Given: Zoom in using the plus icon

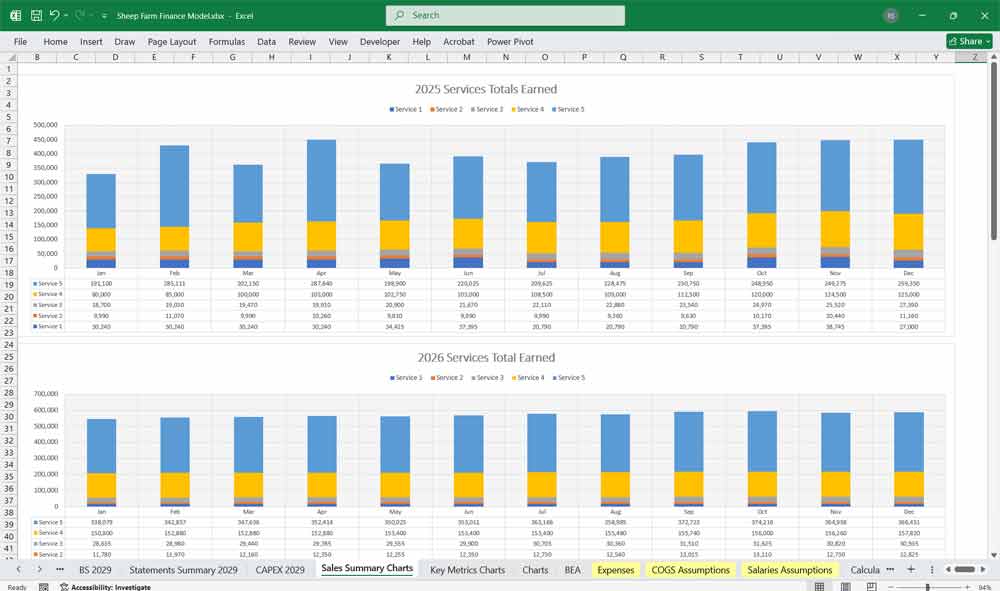Looking at the screenshot, I should tap(967, 585).
